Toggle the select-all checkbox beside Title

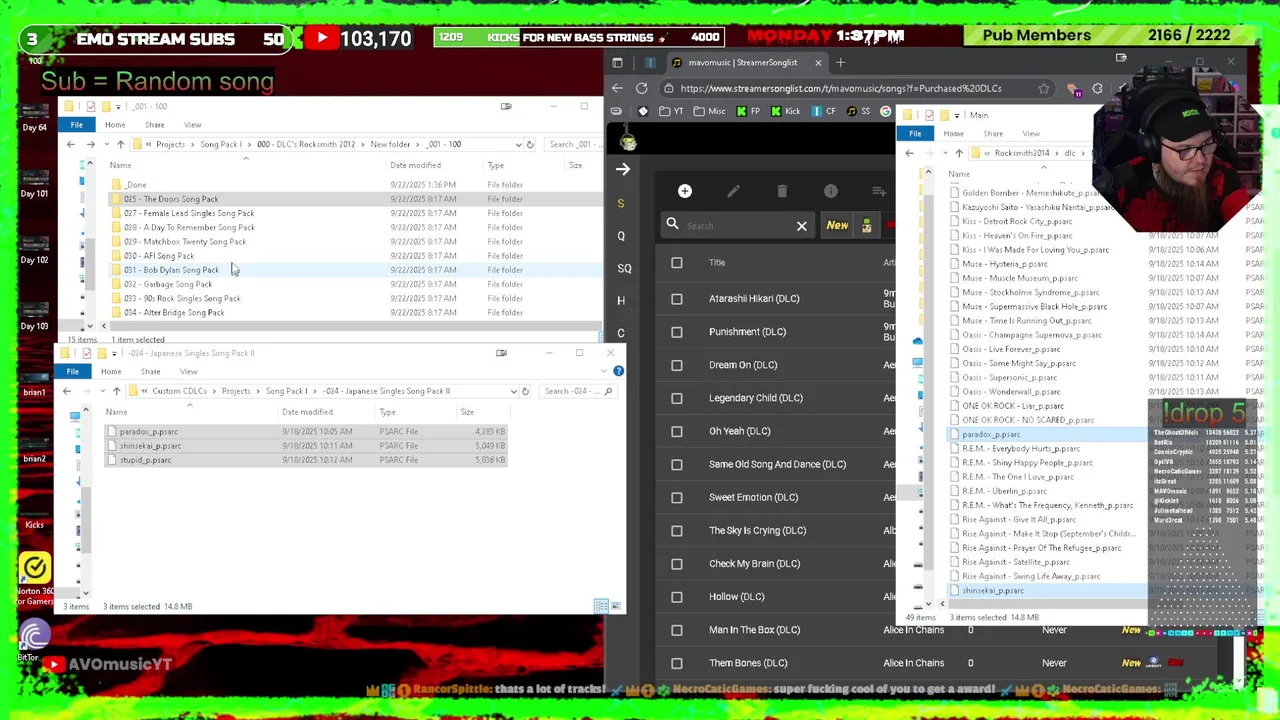[677, 263]
